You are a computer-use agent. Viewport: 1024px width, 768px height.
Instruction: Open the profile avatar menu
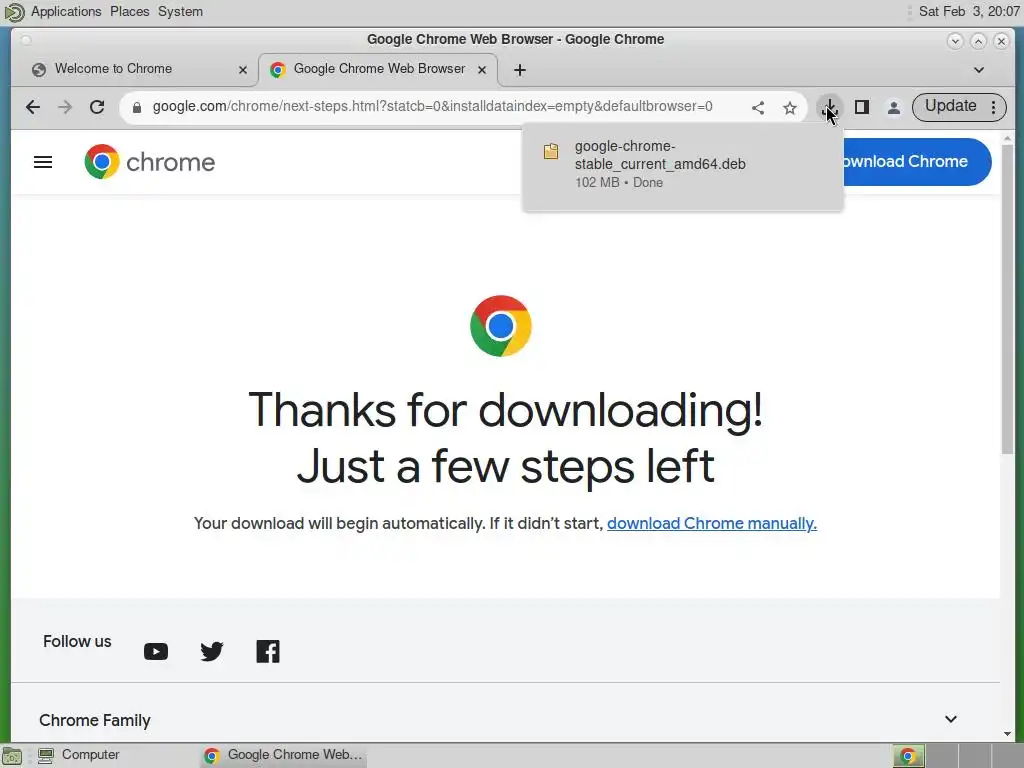[x=894, y=107]
